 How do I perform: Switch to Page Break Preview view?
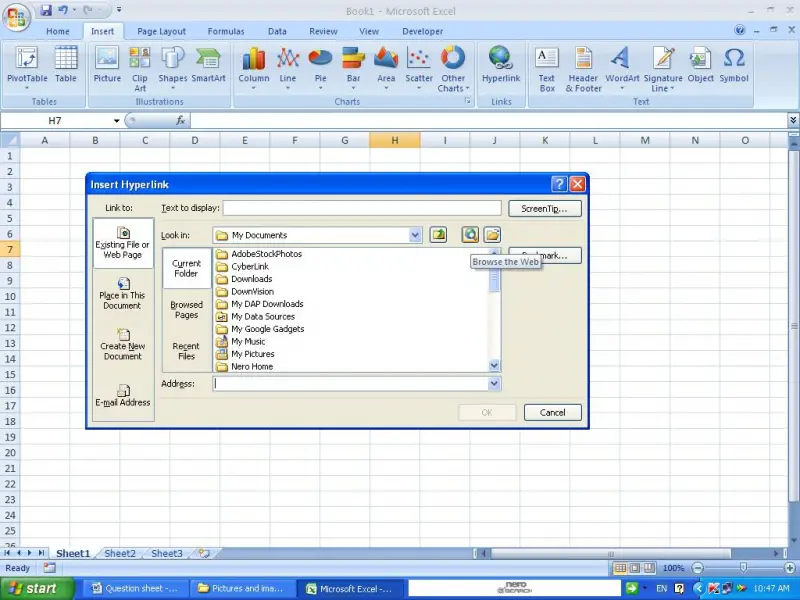649,568
